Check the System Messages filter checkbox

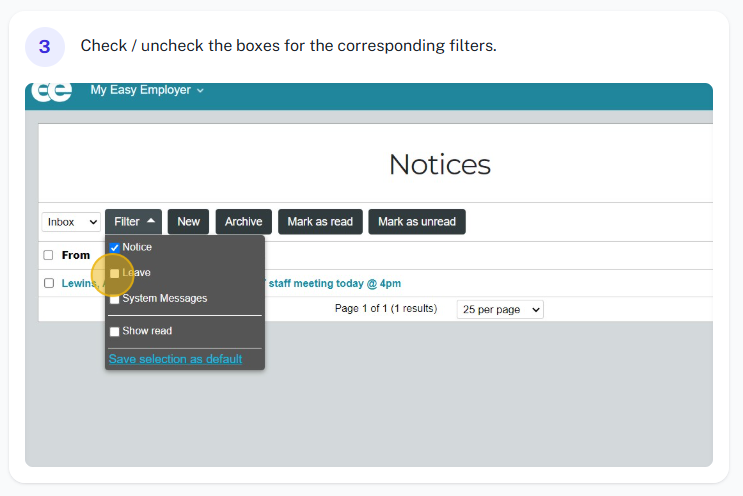tap(114, 299)
